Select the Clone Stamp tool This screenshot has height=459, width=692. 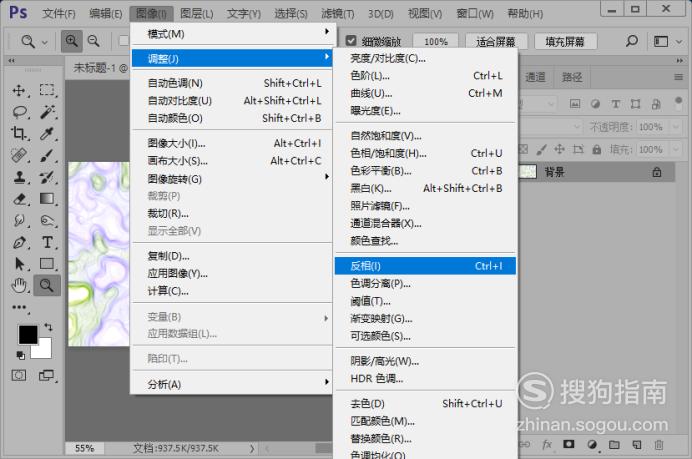19,177
